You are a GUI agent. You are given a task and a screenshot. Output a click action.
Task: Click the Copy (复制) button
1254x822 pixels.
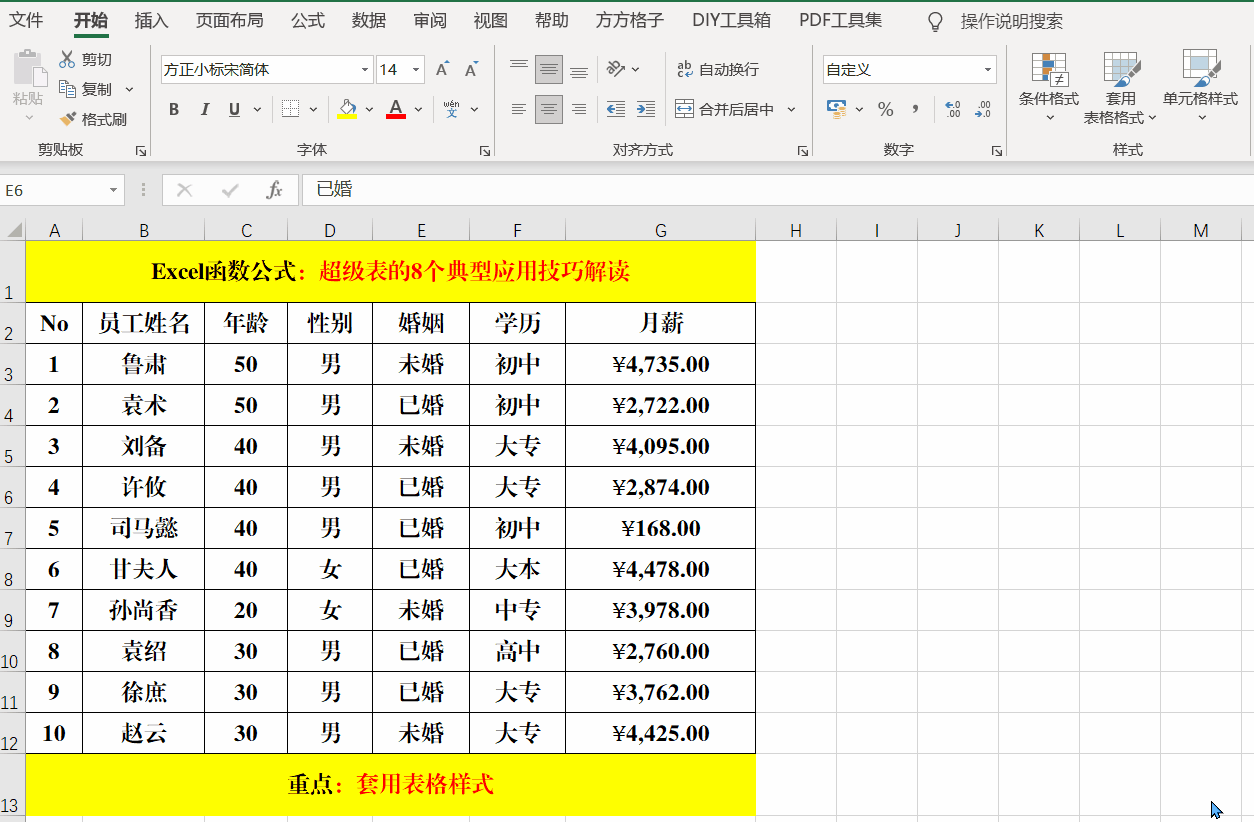[86, 89]
